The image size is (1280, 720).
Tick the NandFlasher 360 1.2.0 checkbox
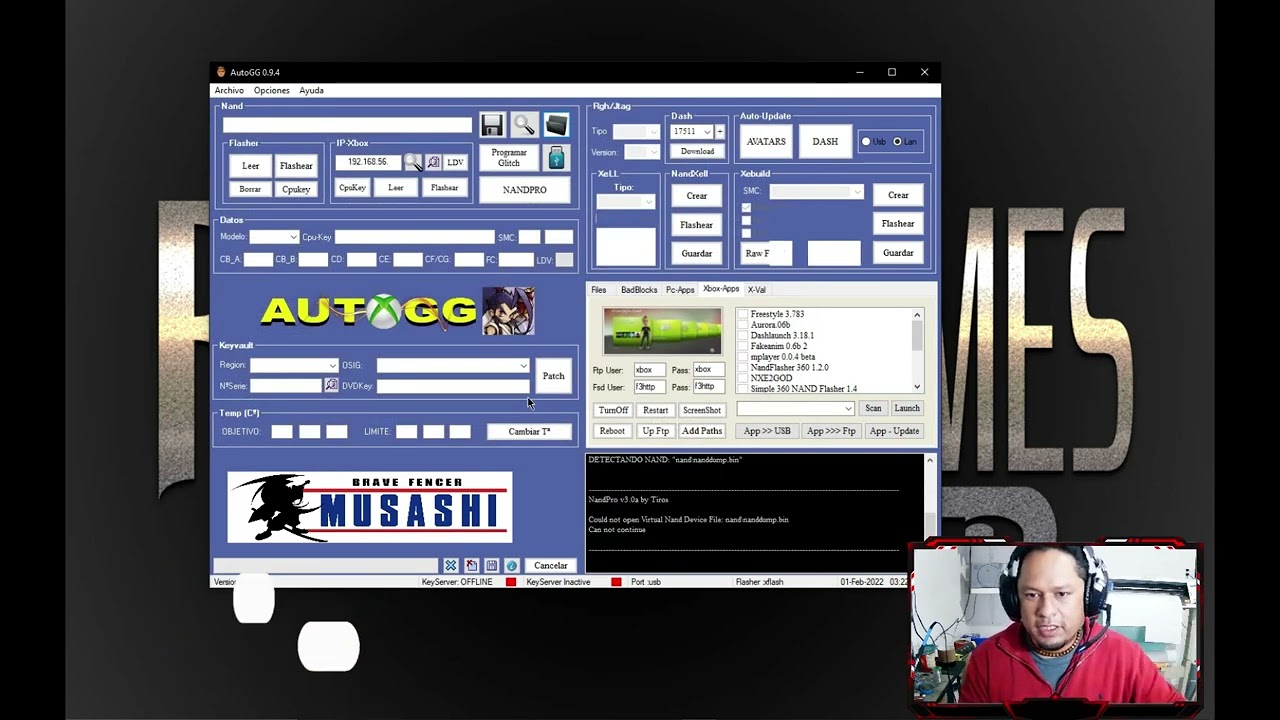click(743, 368)
